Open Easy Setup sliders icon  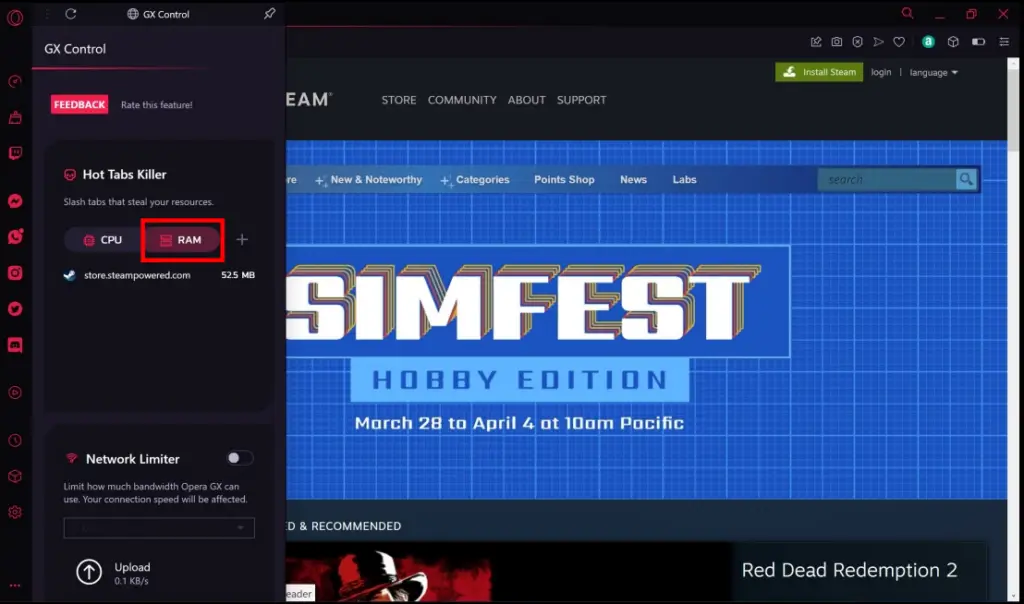[1004, 42]
